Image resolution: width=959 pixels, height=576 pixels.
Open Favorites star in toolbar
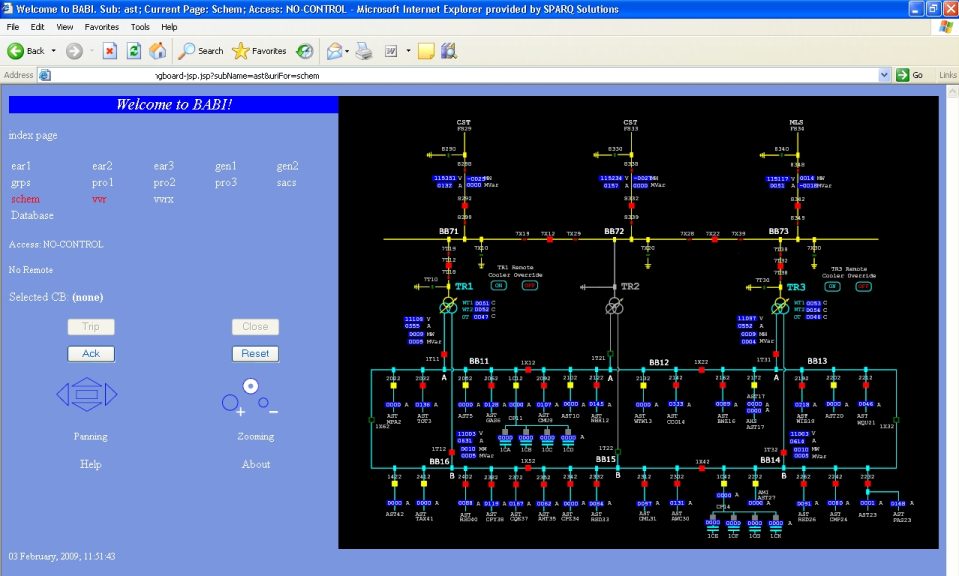259,51
